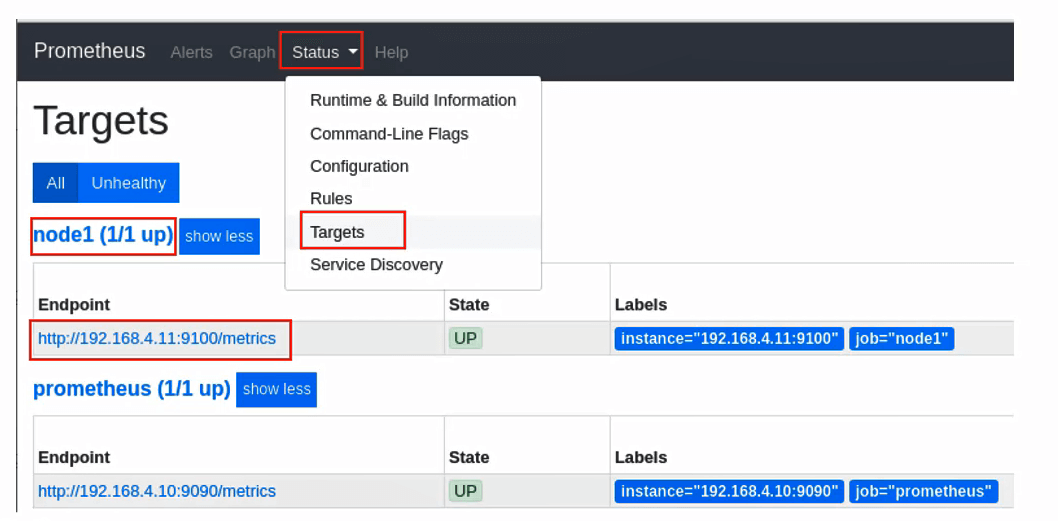Viewport: 1058px width, 521px height.
Task: Click UP state badge for prometheus
Action: point(466,491)
